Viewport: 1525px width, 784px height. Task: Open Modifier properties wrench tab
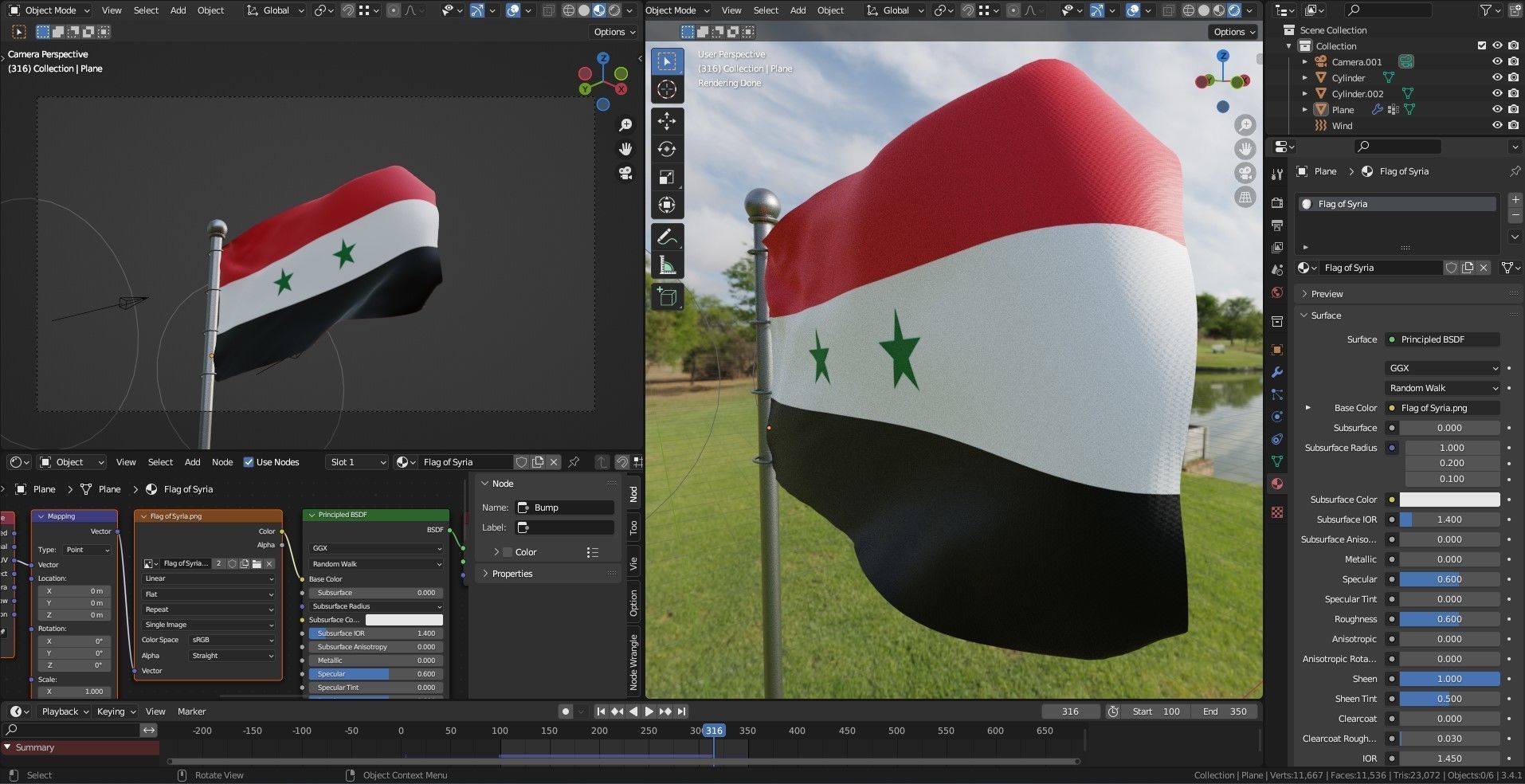click(x=1277, y=372)
